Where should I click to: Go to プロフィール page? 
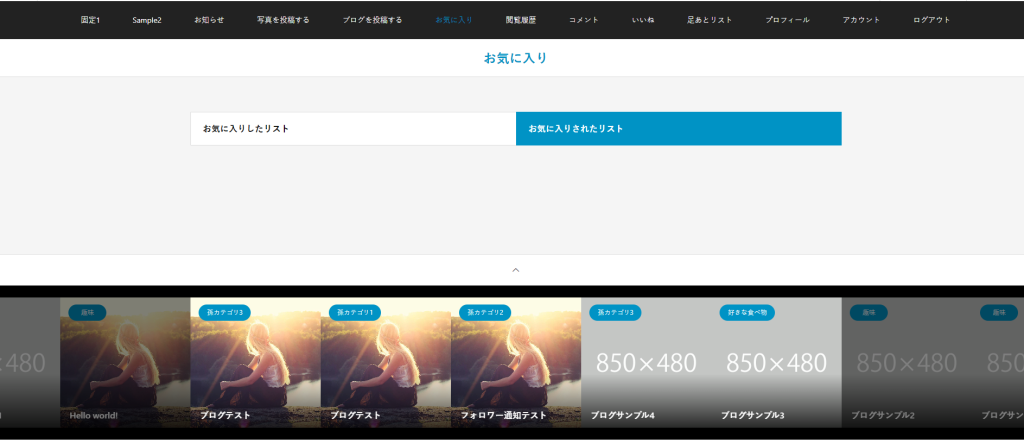(787, 20)
